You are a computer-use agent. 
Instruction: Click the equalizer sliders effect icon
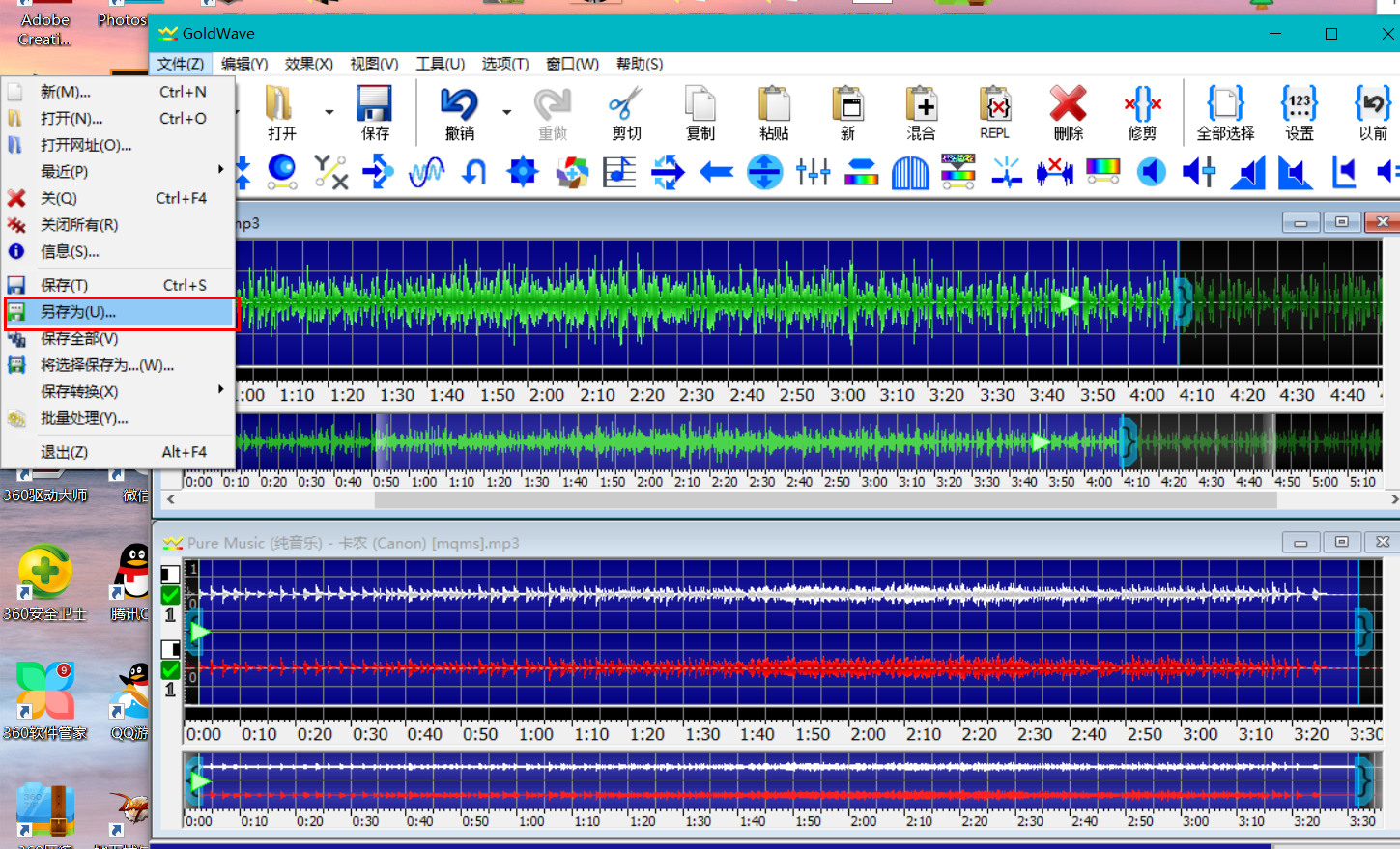tap(813, 173)
